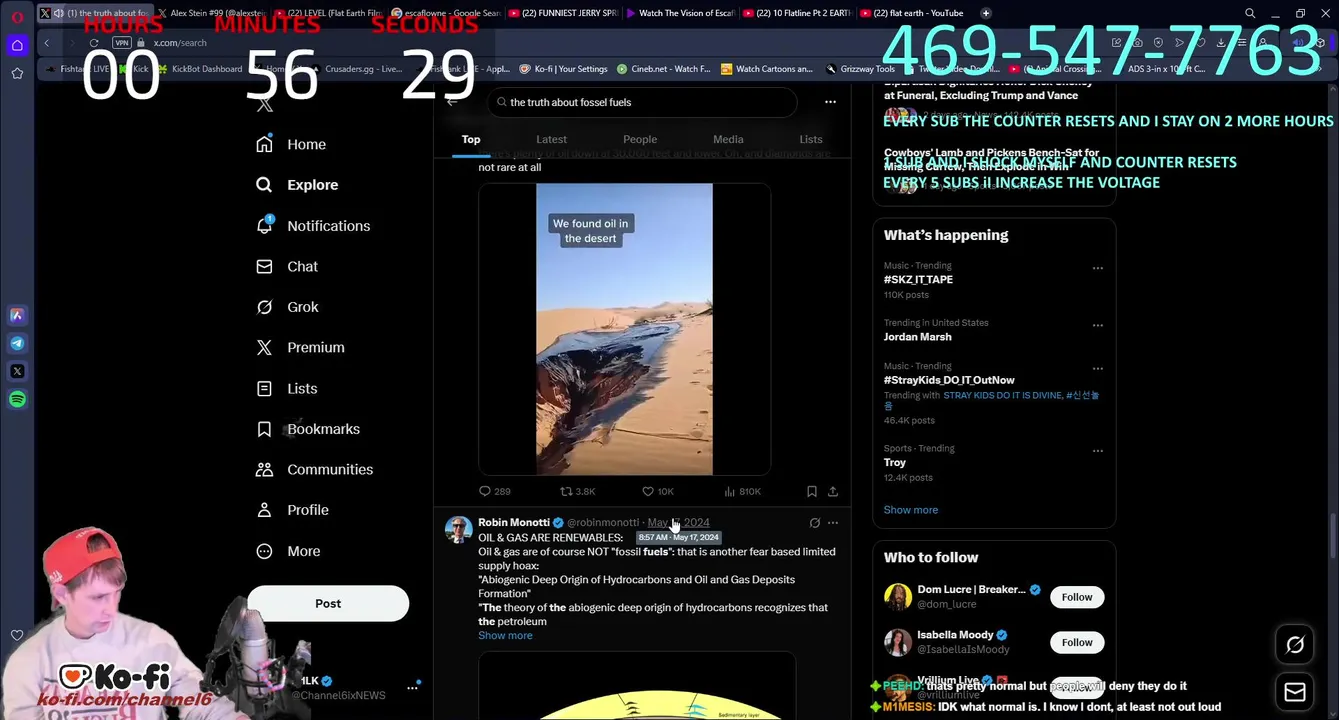Image resolution: width=1339 pixels, height=720 pixels.
Task: Like the oil desert post (10K)
Action: (658, 491)
